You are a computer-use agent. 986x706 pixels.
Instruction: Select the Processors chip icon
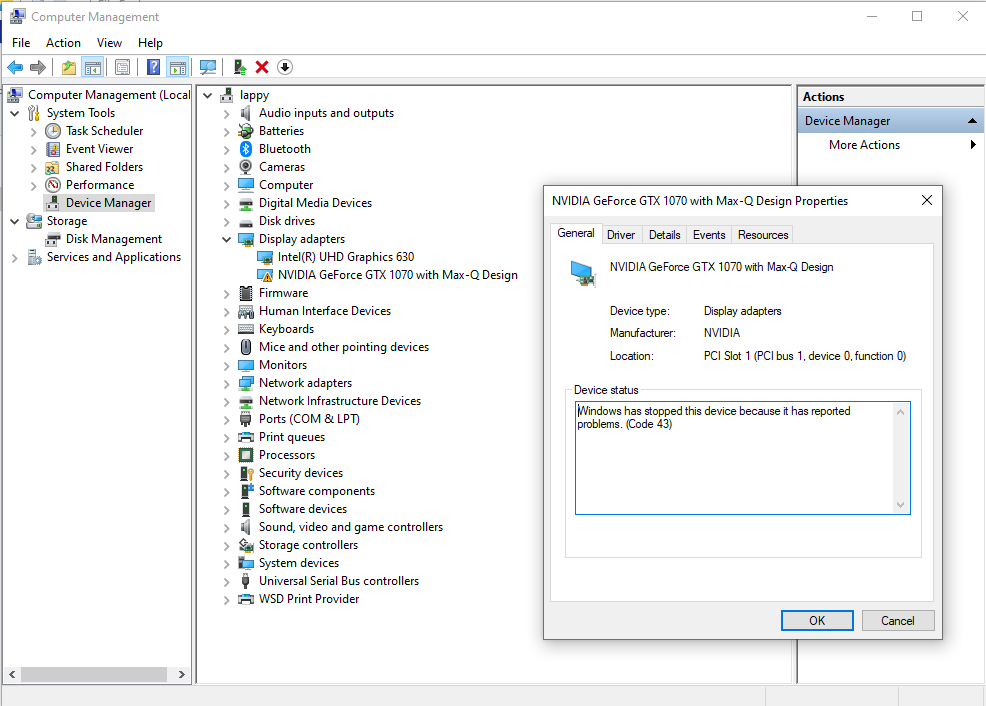[x=246, y=455]
